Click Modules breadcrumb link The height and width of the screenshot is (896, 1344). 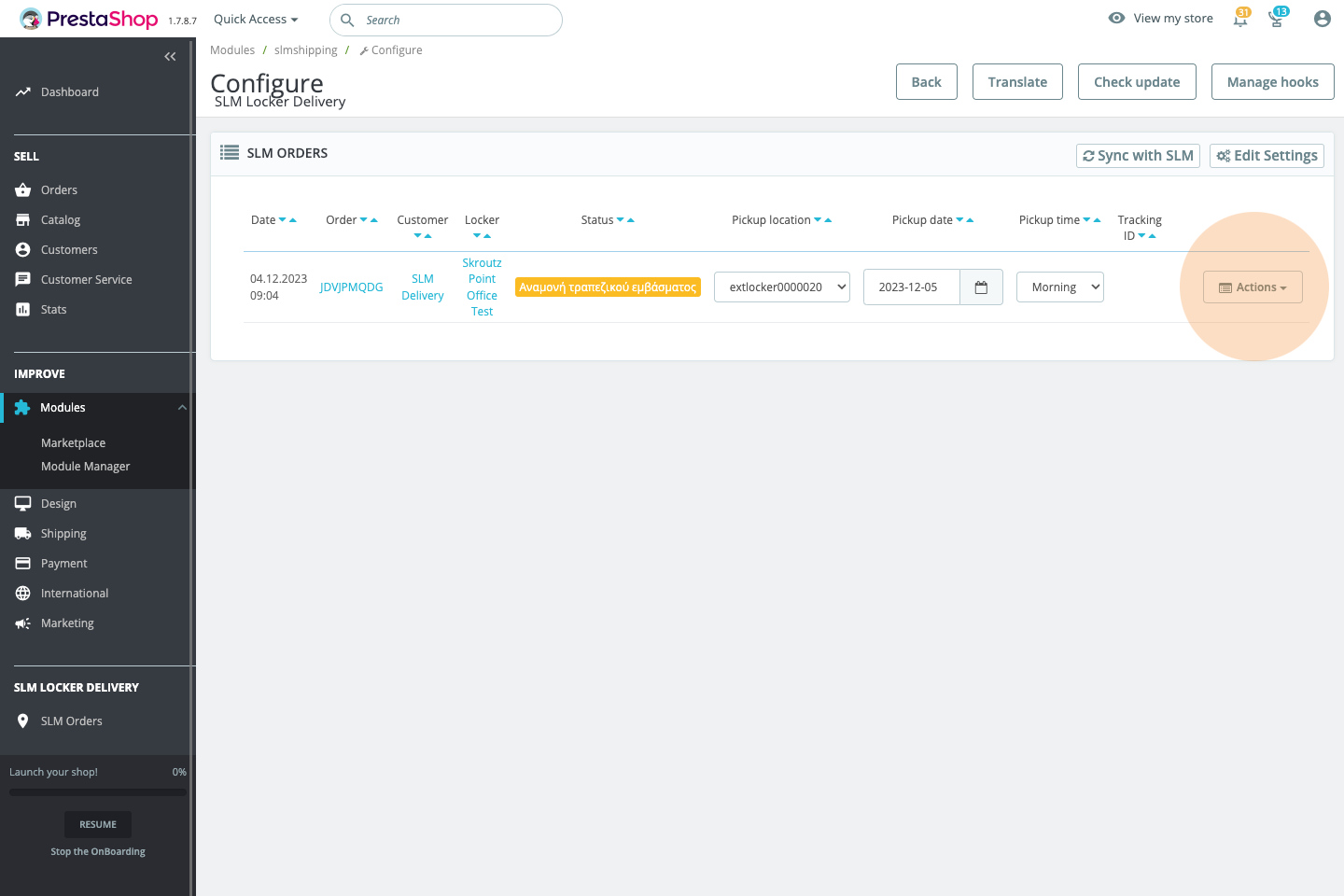pyautogui.click(x=232, y=50)
